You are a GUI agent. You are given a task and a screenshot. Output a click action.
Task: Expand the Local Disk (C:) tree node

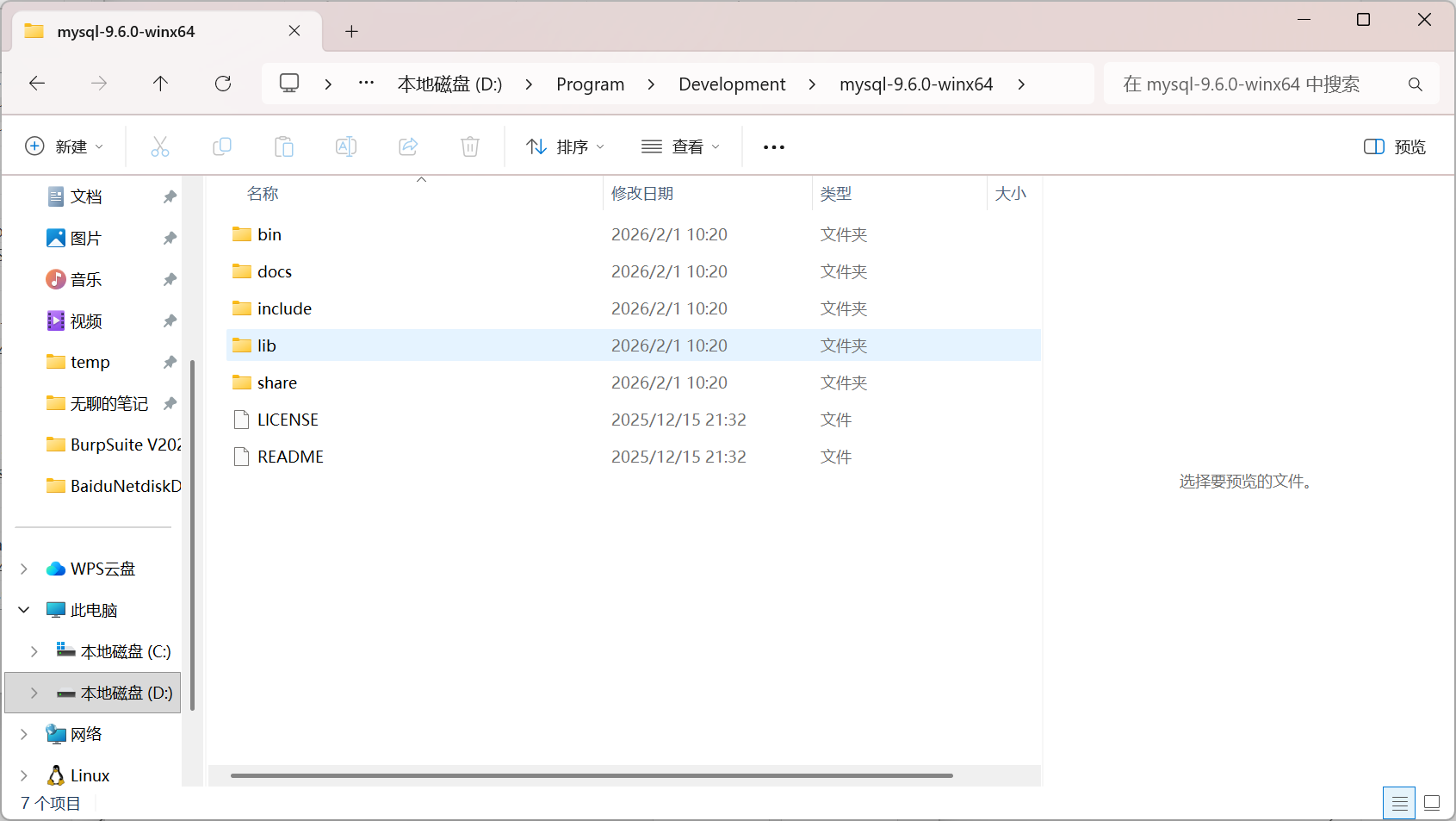click(x=34, y=651)
